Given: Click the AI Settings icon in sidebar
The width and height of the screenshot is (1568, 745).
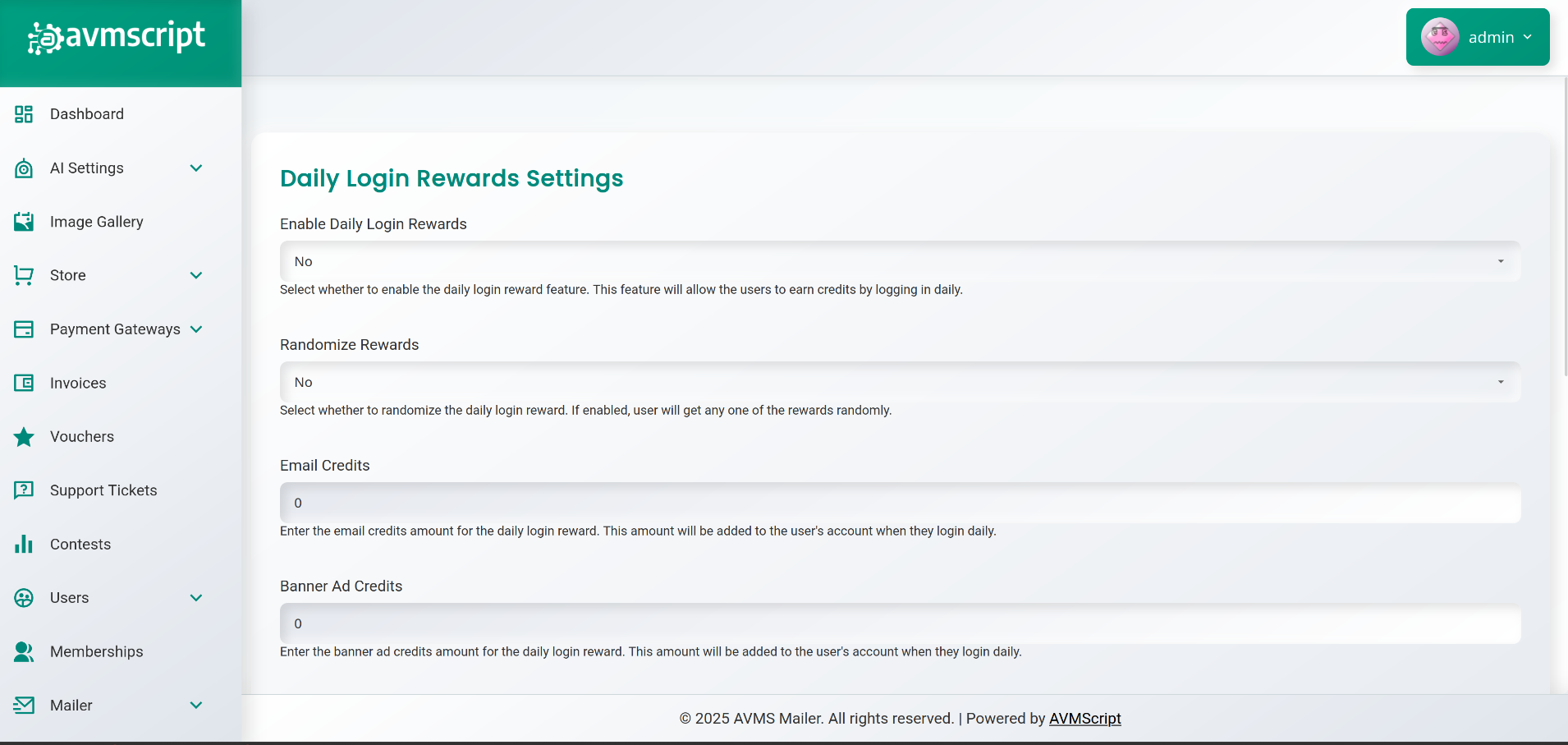Looking at the screenshot, I should [x=24, y=168].
